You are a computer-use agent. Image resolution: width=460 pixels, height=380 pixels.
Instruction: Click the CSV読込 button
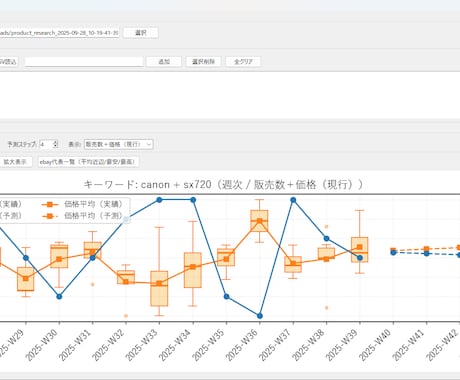pos(8,62)
